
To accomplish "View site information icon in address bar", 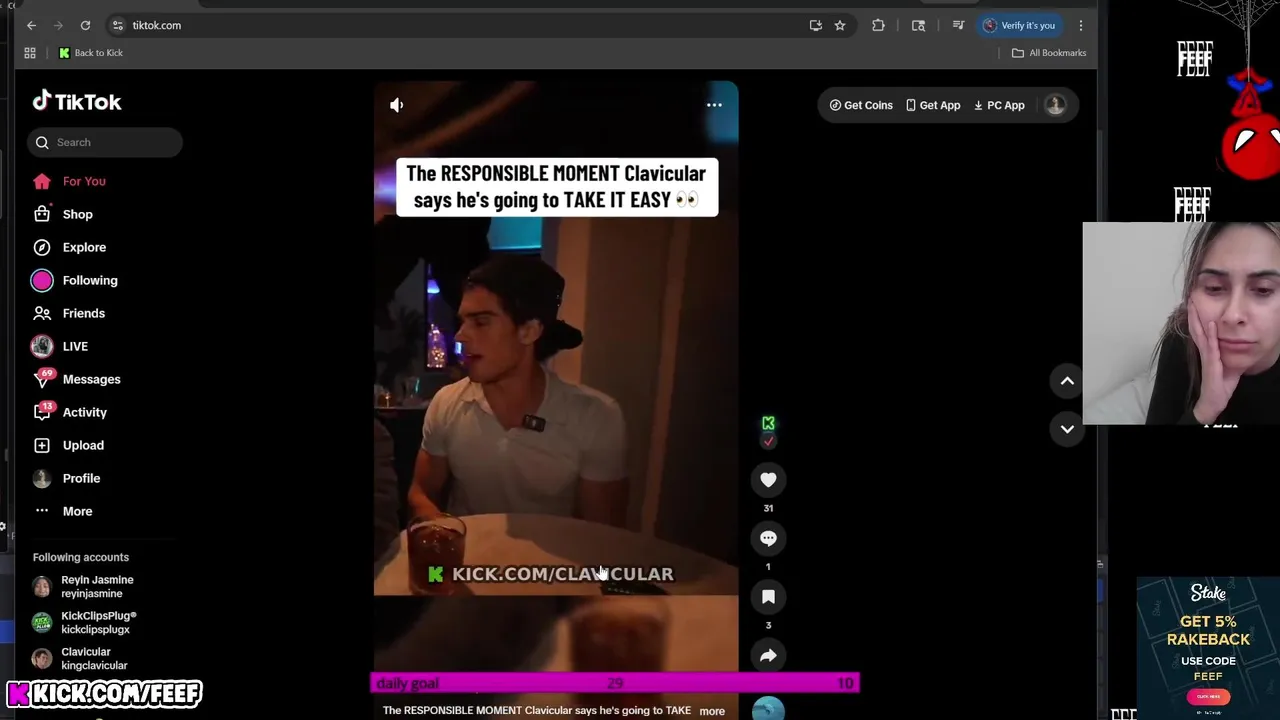I will tap(118, 25).
